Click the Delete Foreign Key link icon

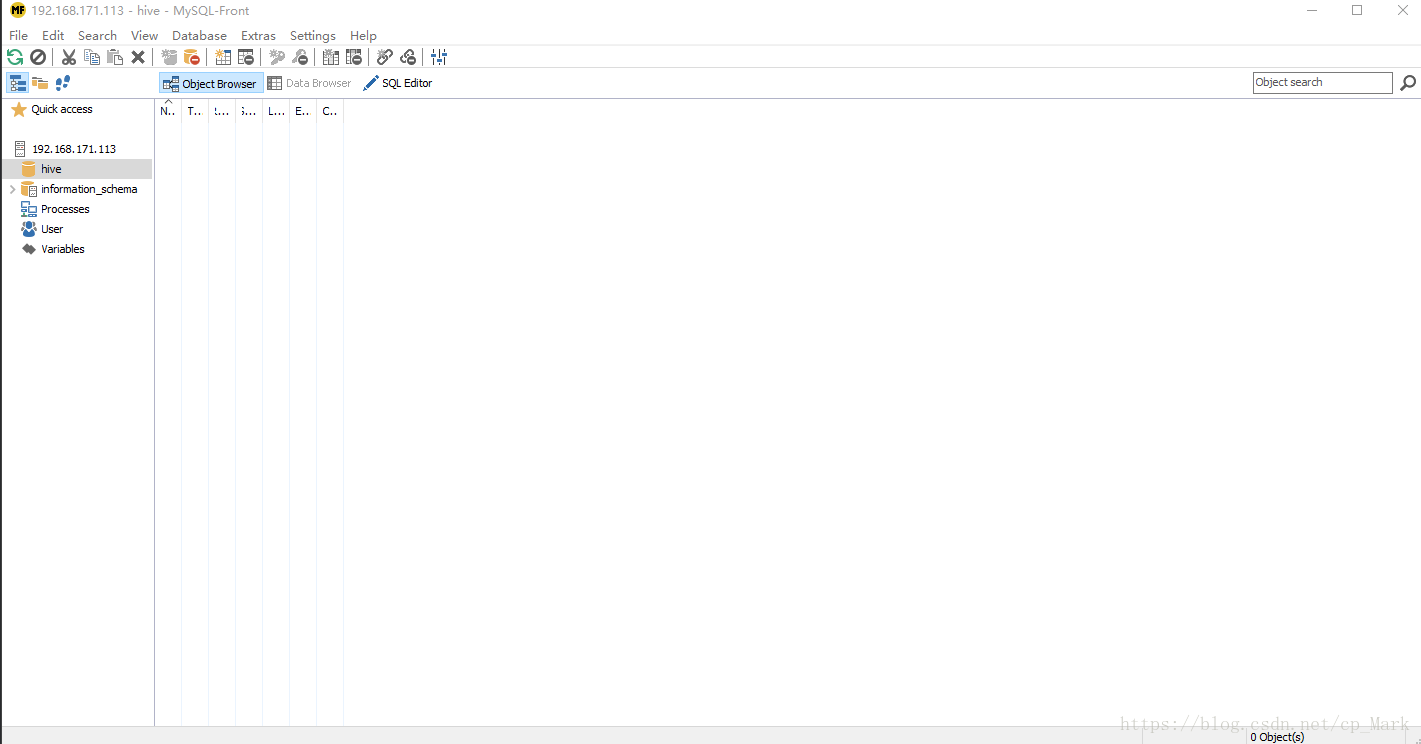408,58
